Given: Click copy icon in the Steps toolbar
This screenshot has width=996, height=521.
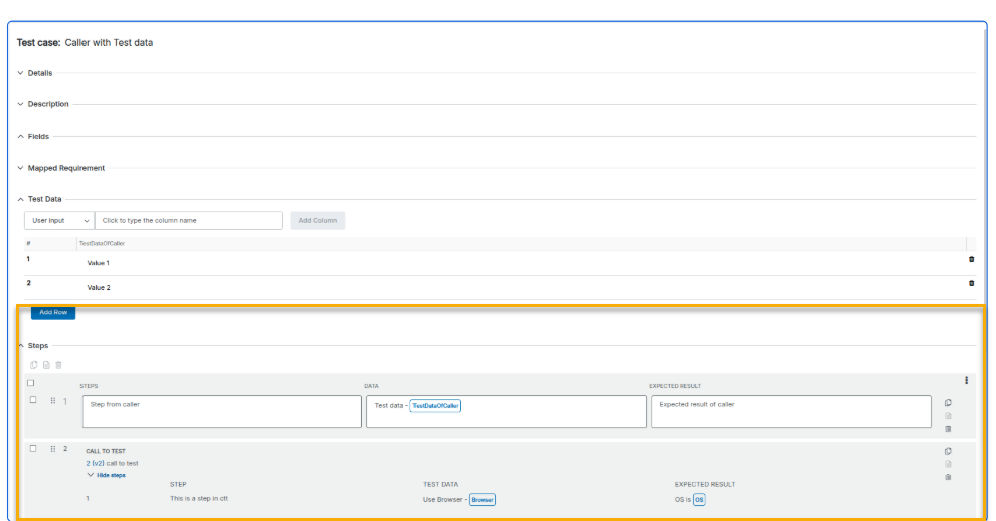Looking at the screenshot, I should click(33, 365).
